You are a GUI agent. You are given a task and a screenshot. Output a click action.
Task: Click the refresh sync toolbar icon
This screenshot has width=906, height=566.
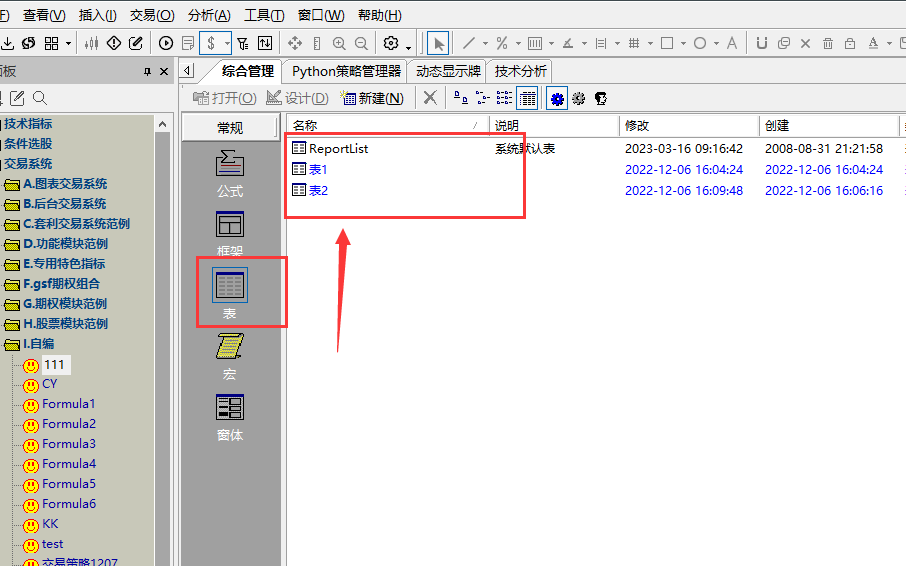point(28,43)
